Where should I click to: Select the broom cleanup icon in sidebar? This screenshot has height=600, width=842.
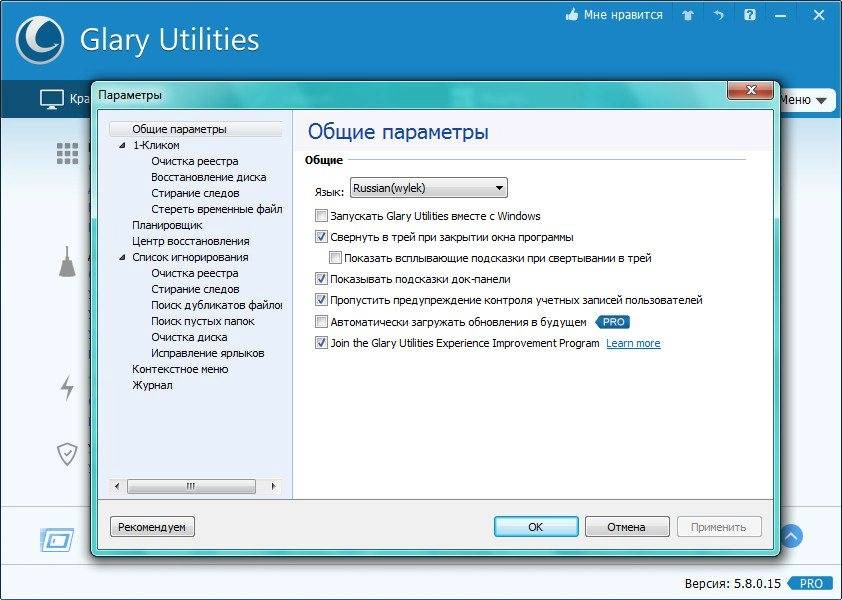click(67, 262)
